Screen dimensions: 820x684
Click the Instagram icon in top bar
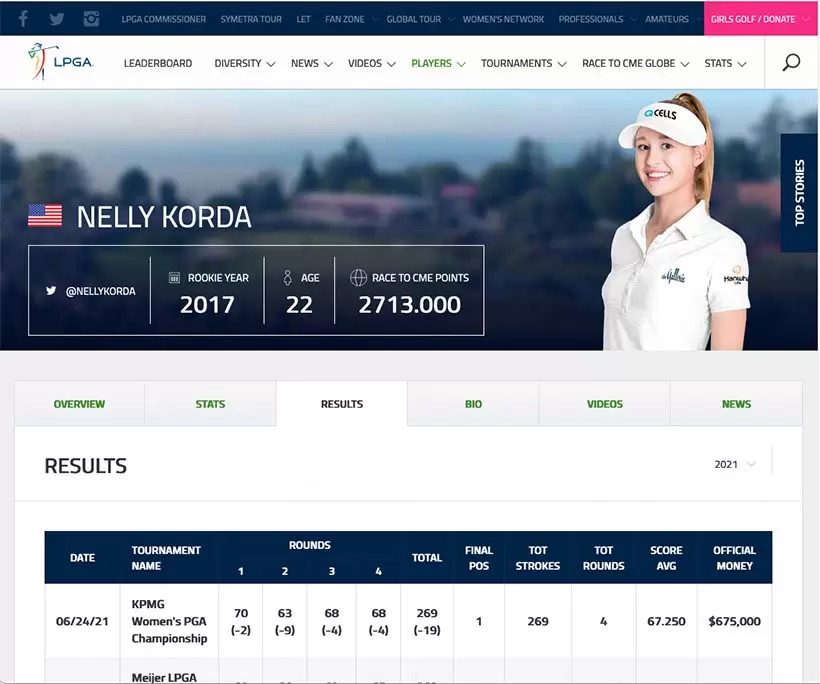(x=91, y=19)
